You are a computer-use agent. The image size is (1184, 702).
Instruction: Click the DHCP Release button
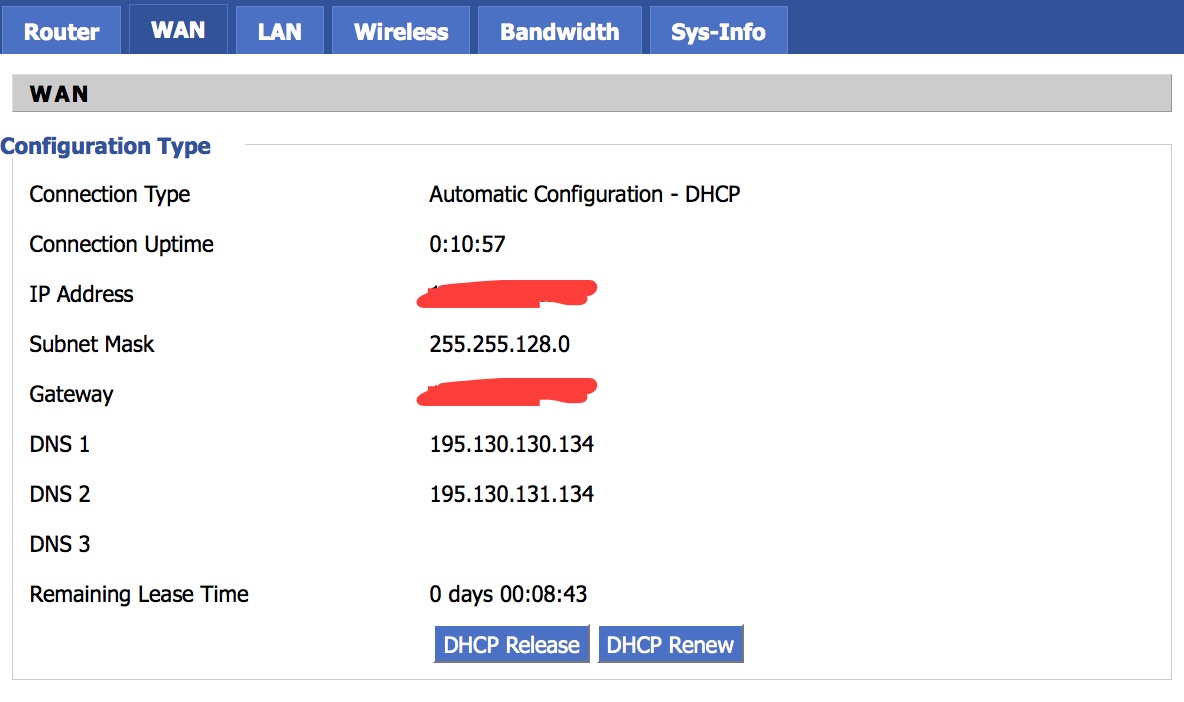click(x=512, y=645)
